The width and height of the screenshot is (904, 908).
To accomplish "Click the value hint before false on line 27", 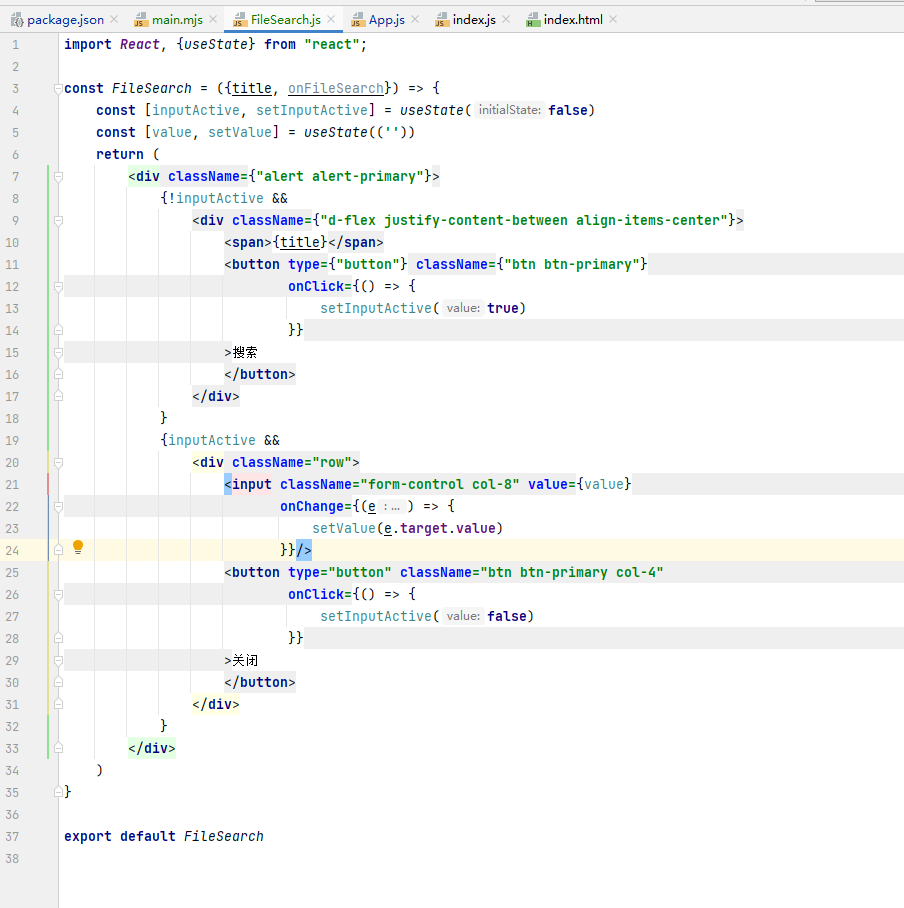I will (463, 616).
